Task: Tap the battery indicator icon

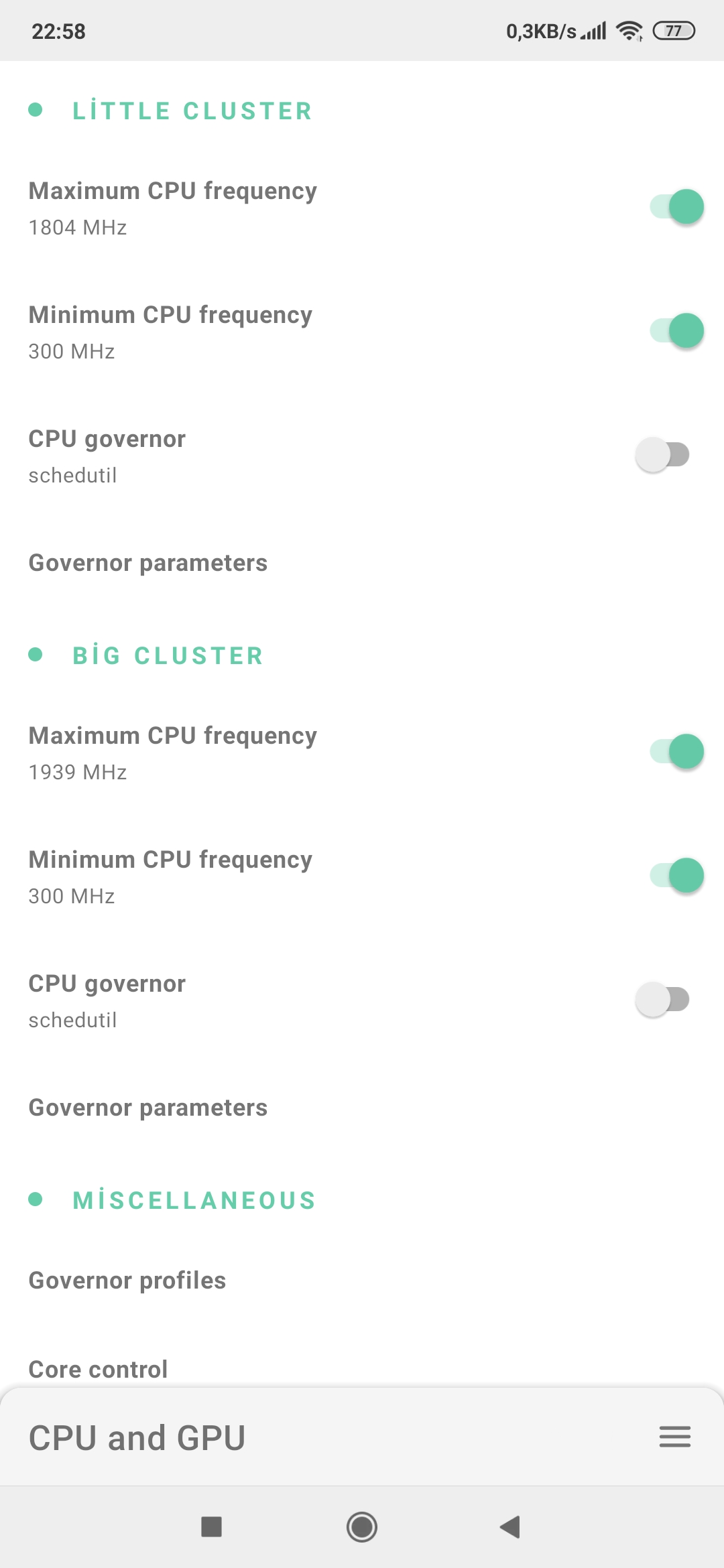Action: tap(674, 31)
